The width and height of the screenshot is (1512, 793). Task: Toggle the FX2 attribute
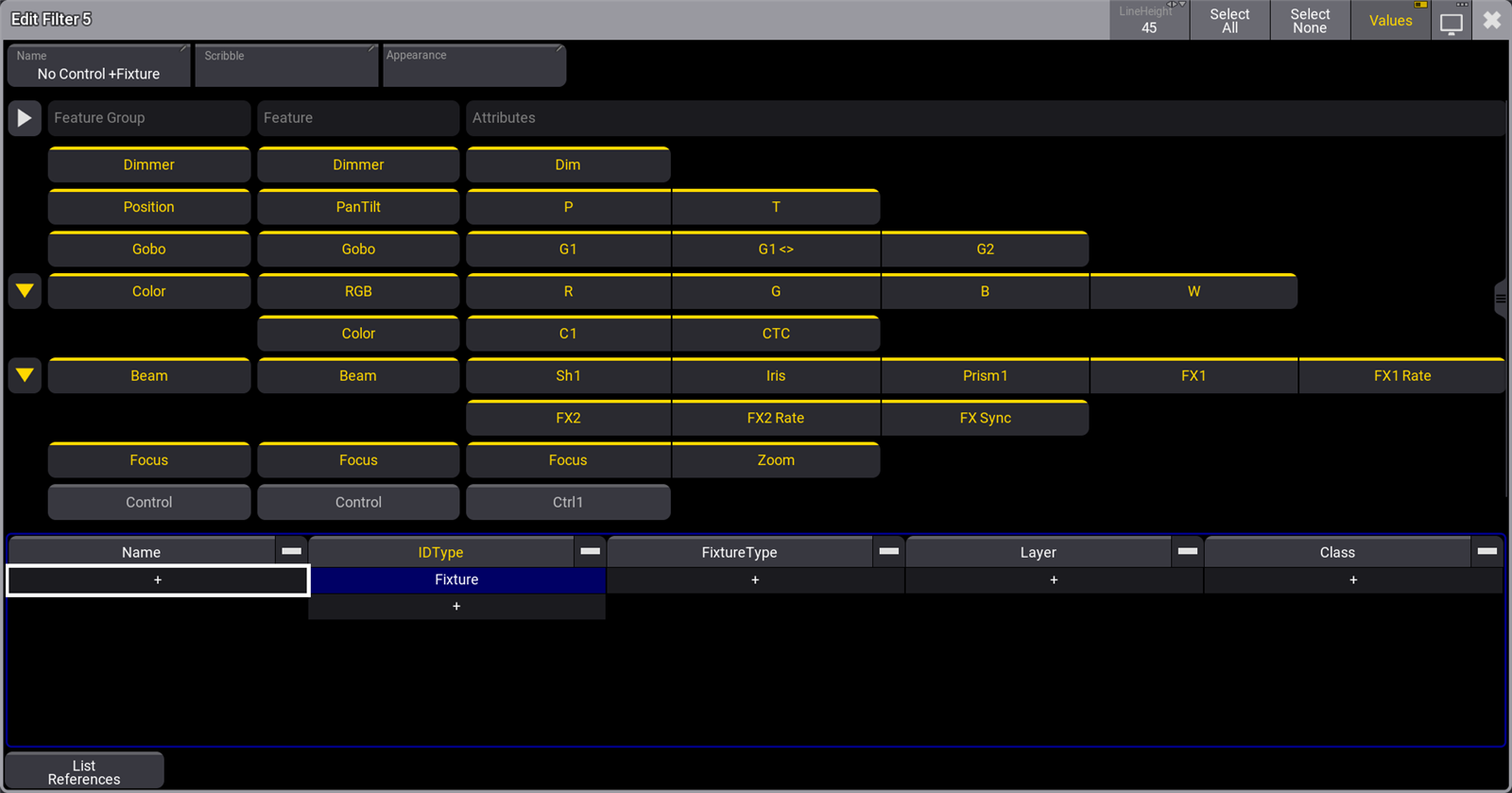tap(568, 418)
